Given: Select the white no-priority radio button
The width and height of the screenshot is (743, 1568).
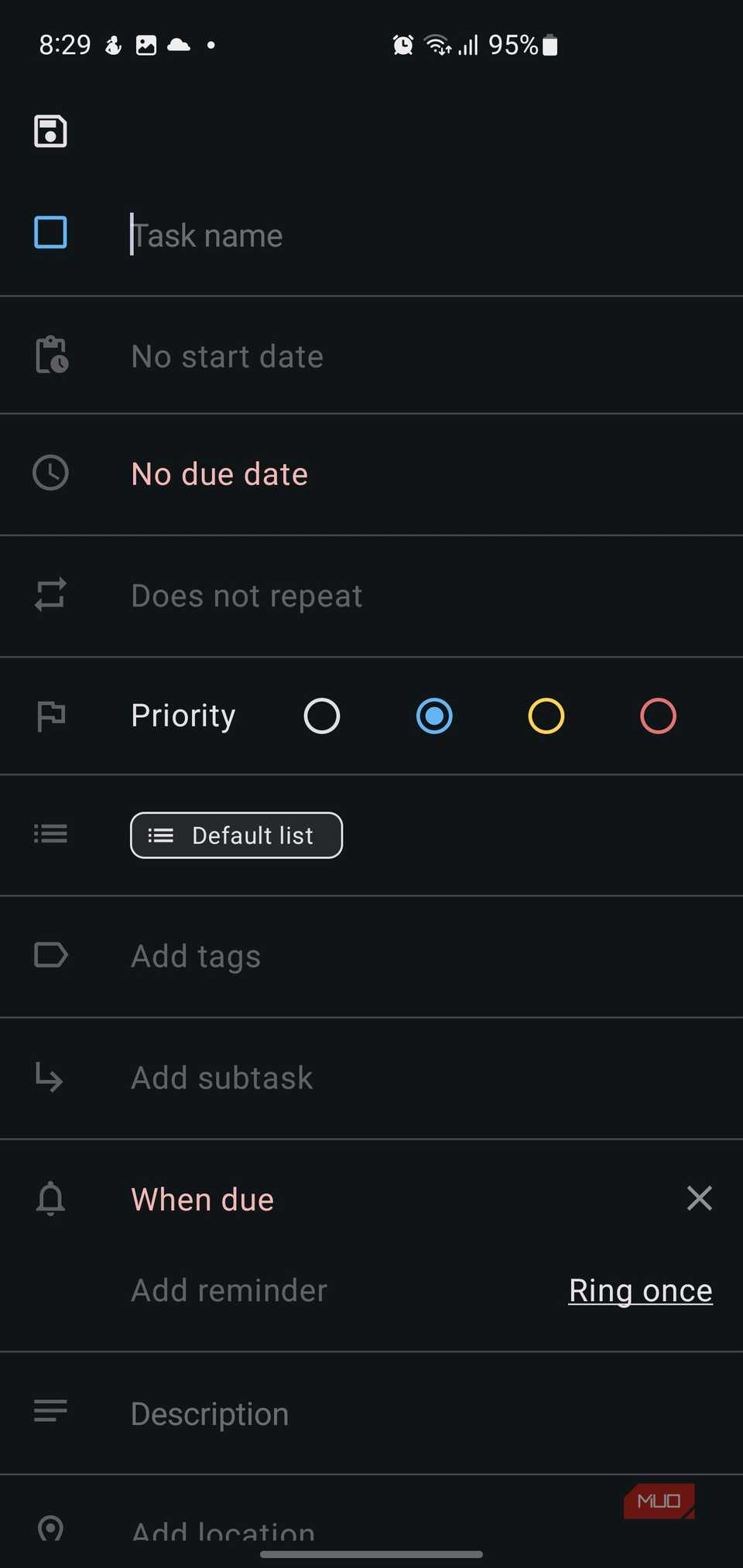Looking at the screenshot, I should (x=322, y=716).
